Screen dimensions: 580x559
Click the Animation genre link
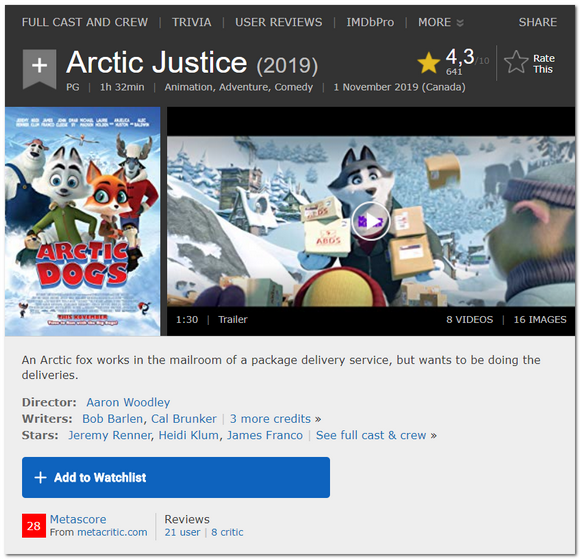[188, 87]
